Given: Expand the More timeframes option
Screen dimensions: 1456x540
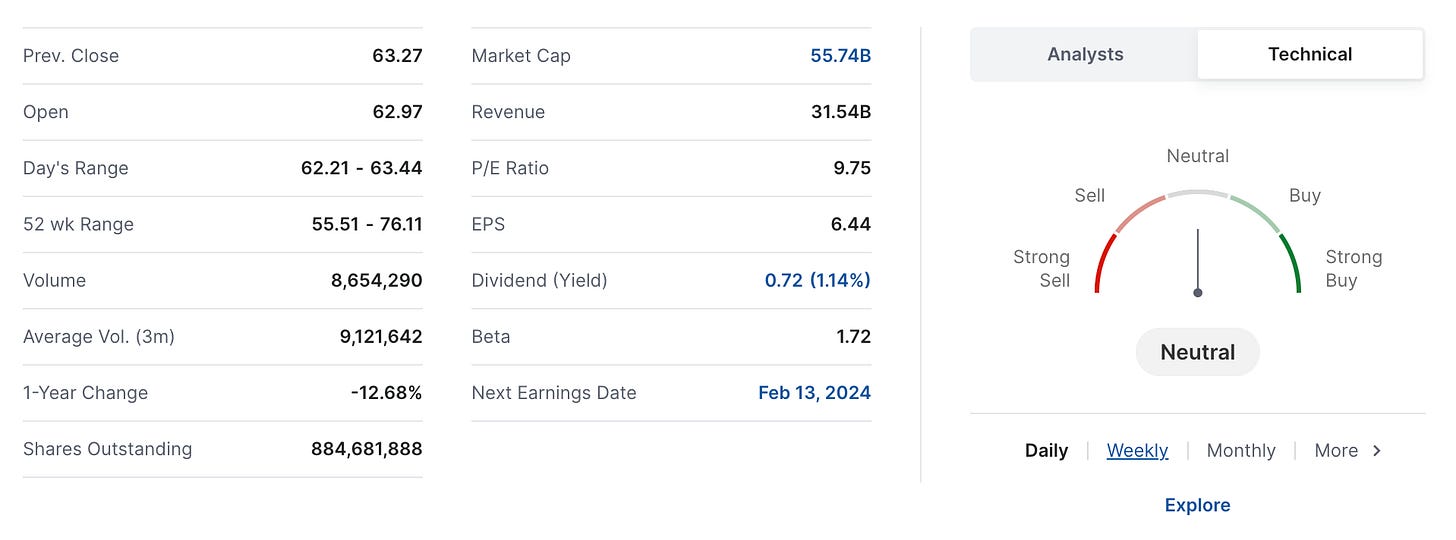Looking at the screenshot, I should (1336, 450).
